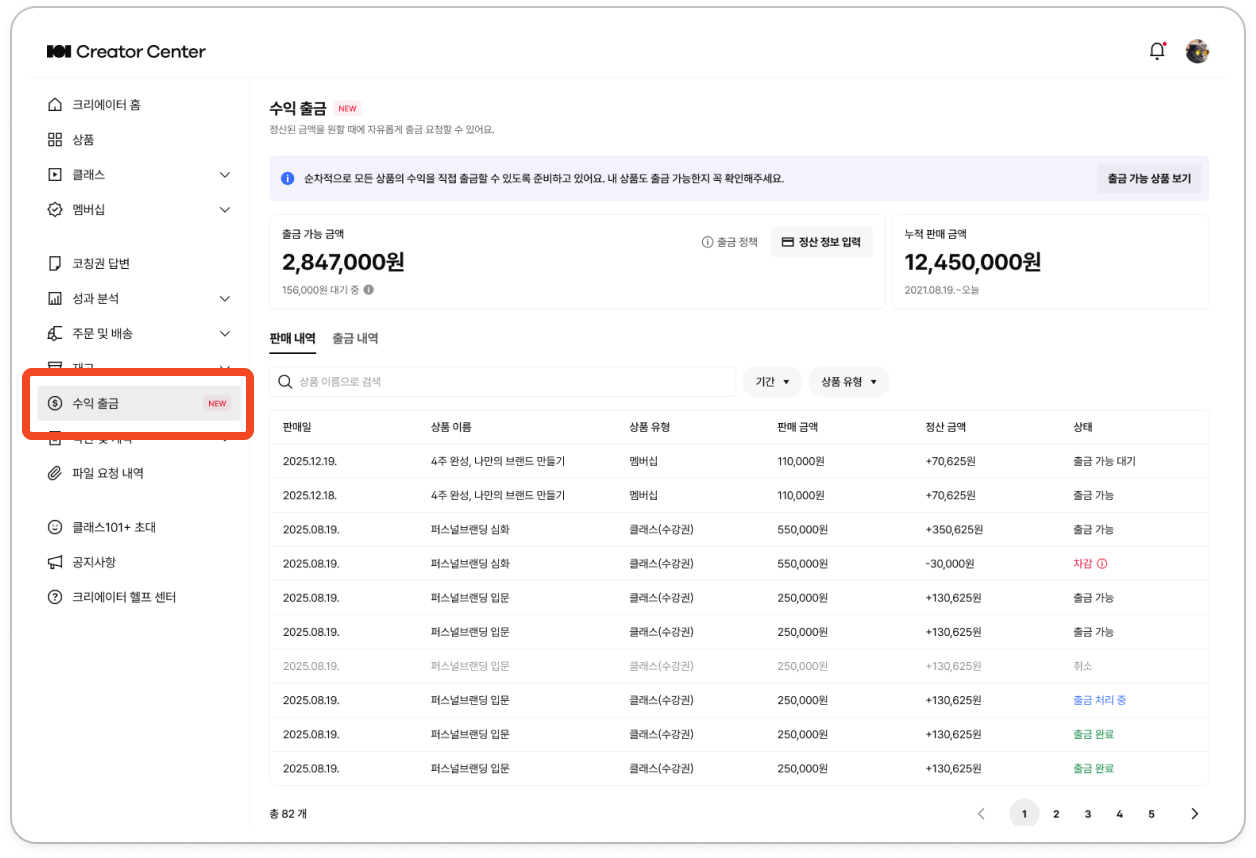Click the blue 출금 처리 중 status
The width and height of the screenshot is (1256, 858).
[1100, 700]
